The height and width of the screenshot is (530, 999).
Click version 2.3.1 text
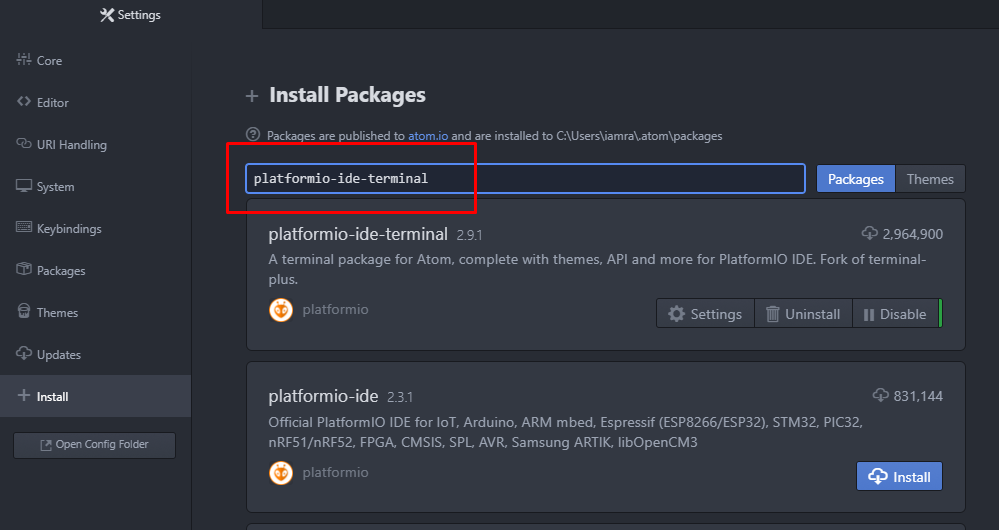[400, 398]
